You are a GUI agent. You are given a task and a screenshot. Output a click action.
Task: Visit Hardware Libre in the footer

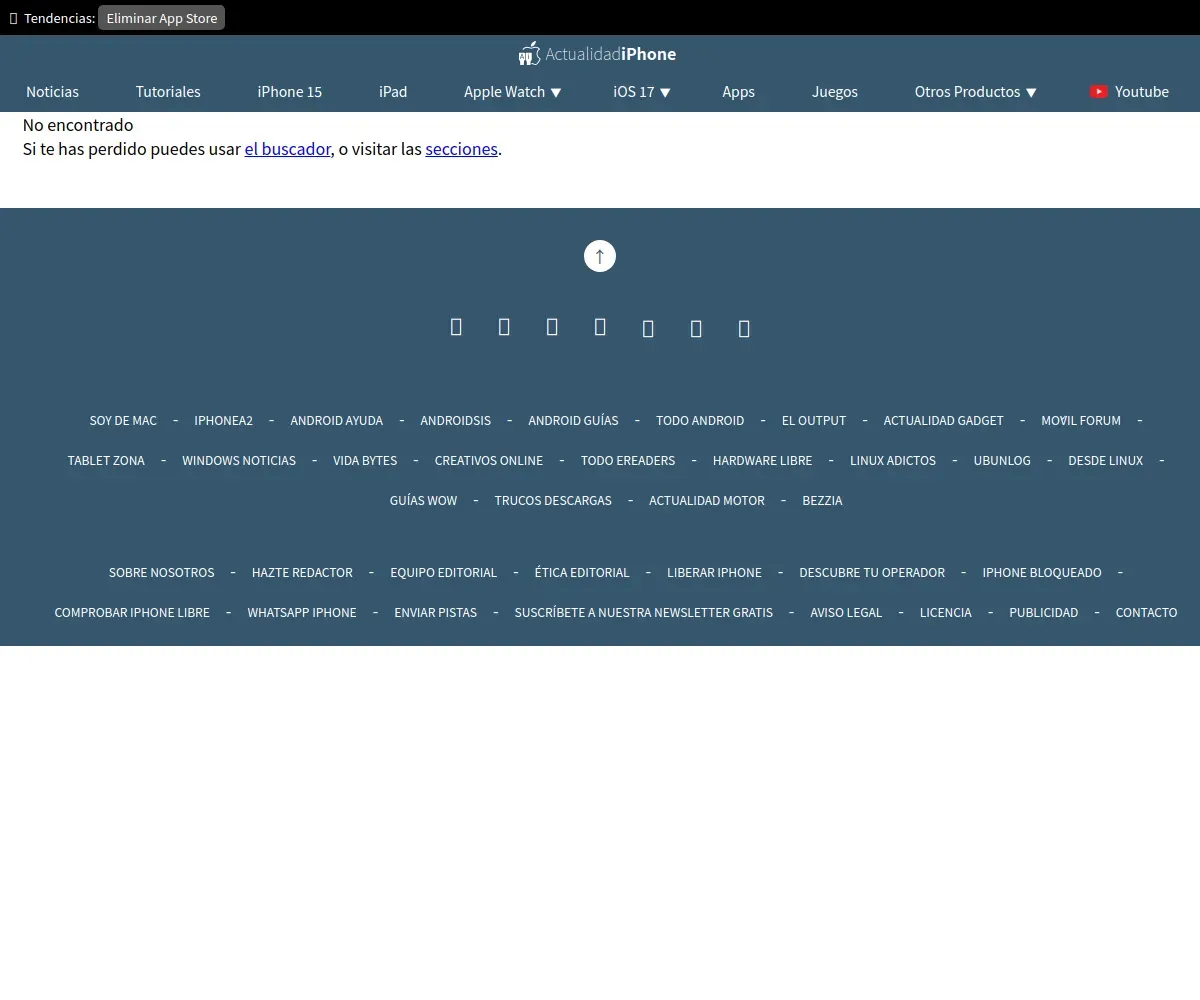[x=762, y=460]
